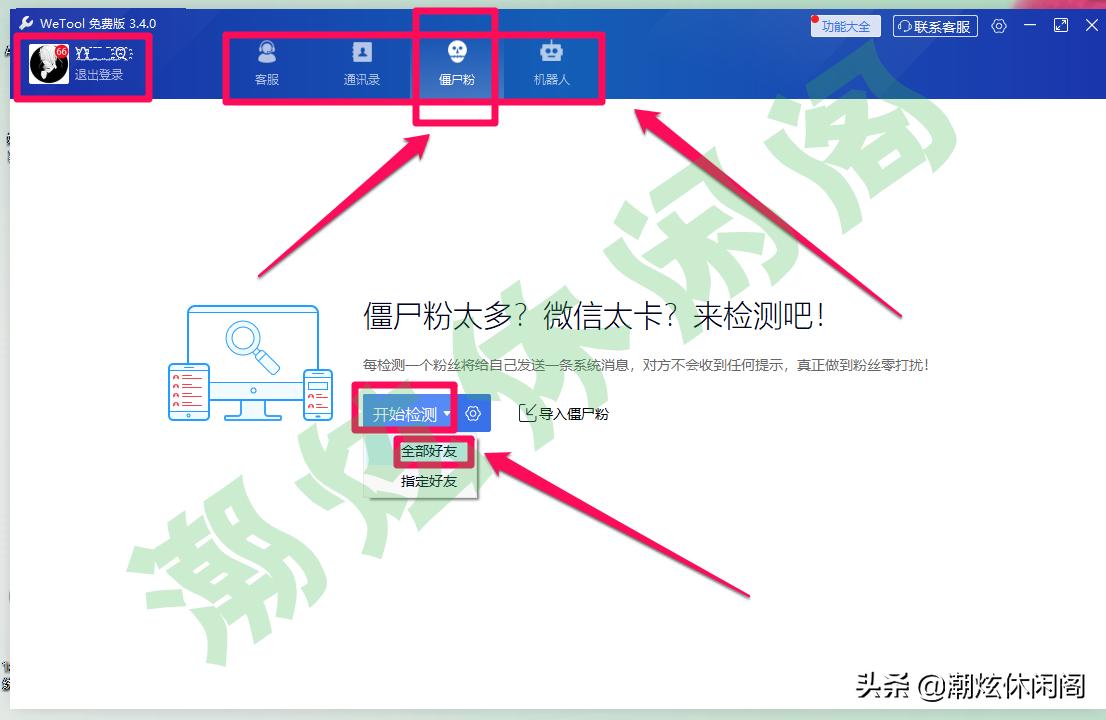Open the 客服 headset icon in the toolbar

pyautogui.click(x=265, y=51)
